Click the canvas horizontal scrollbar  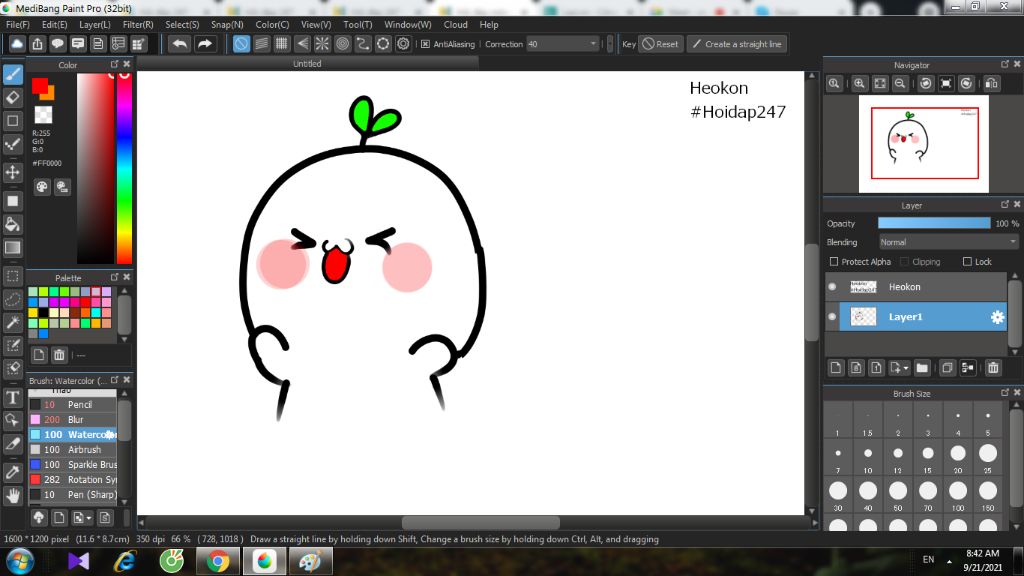[x=481, y=523]
